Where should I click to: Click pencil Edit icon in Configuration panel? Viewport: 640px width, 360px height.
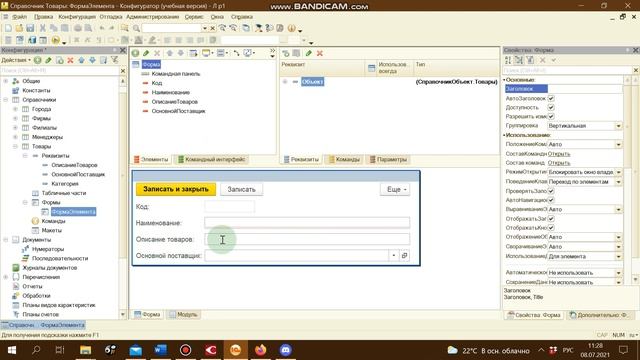click(48, 60)
